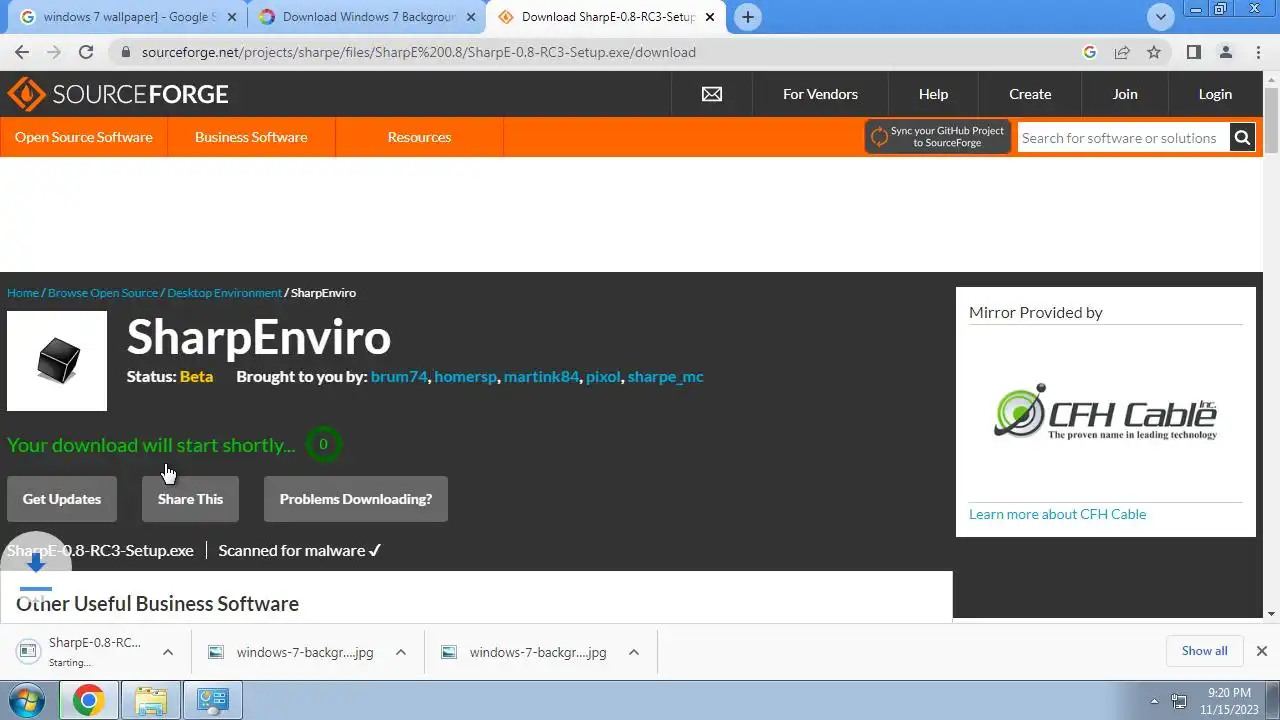Image resolution: width=1280 pixels, height=720 pixels.
Task: Show hidden system tray icons
Action: (1154, 701)
